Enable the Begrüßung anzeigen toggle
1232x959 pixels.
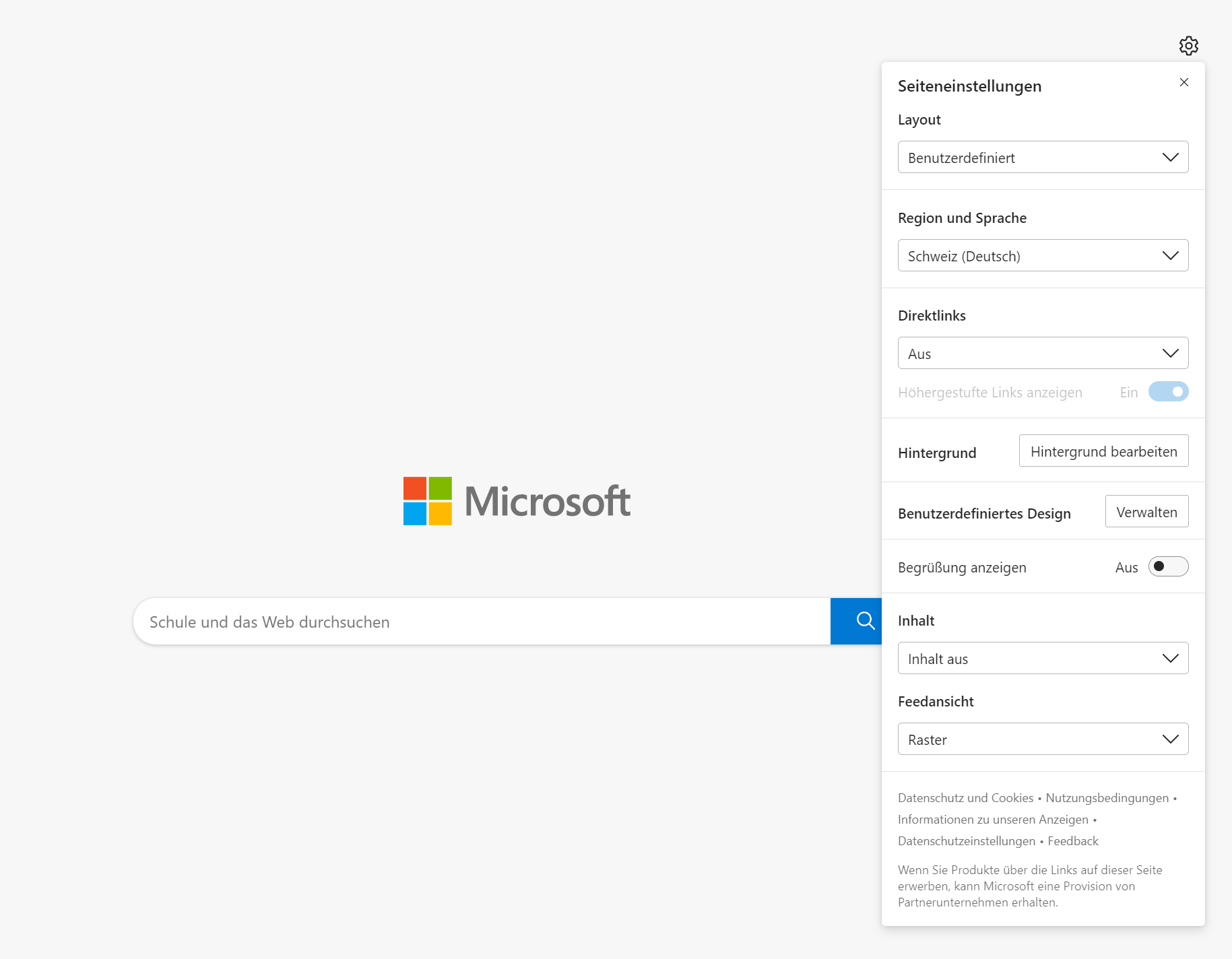click(1168, 567)
